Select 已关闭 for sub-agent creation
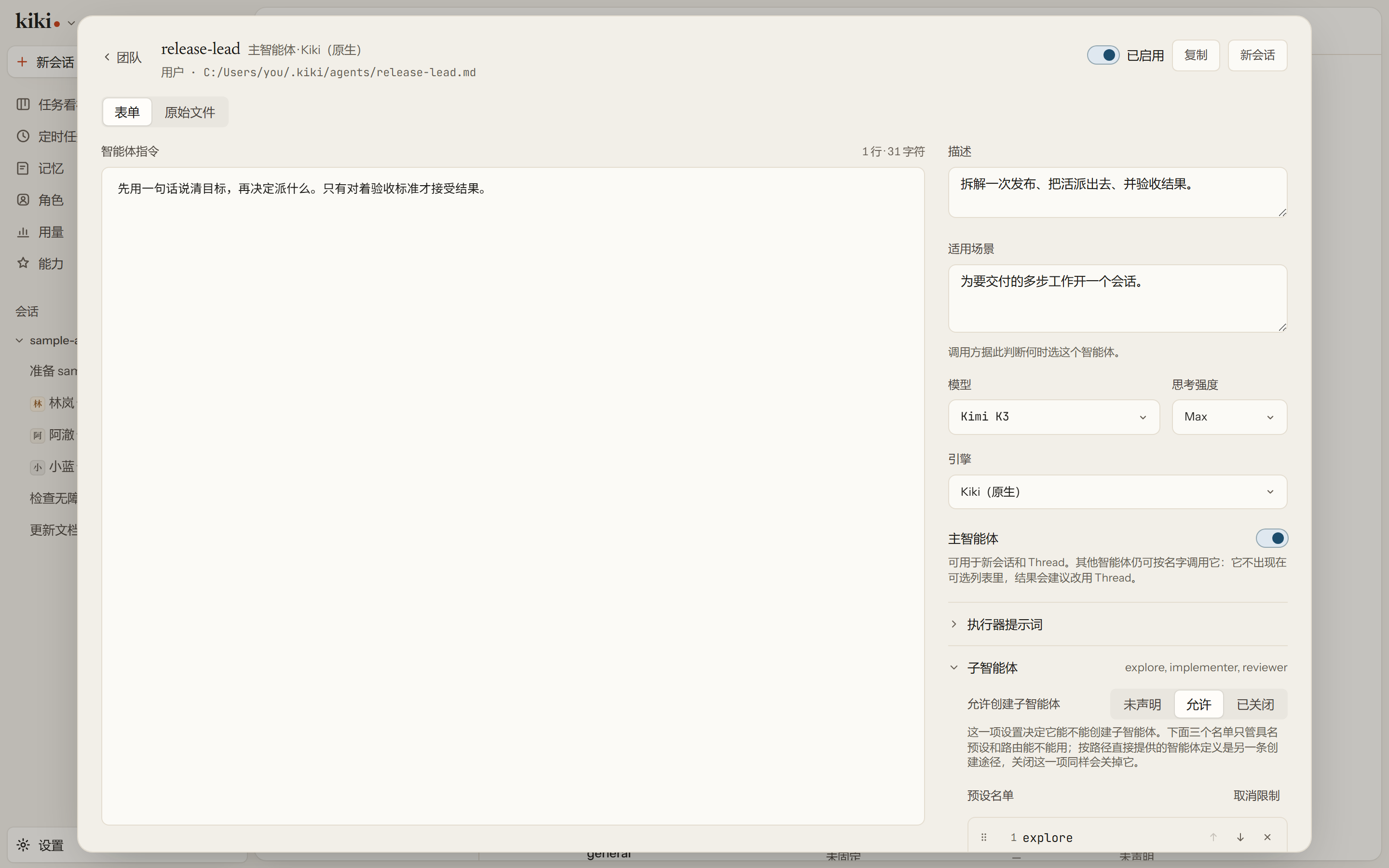The height and width of the screenshot is (868, 1389). (1255, 705)
